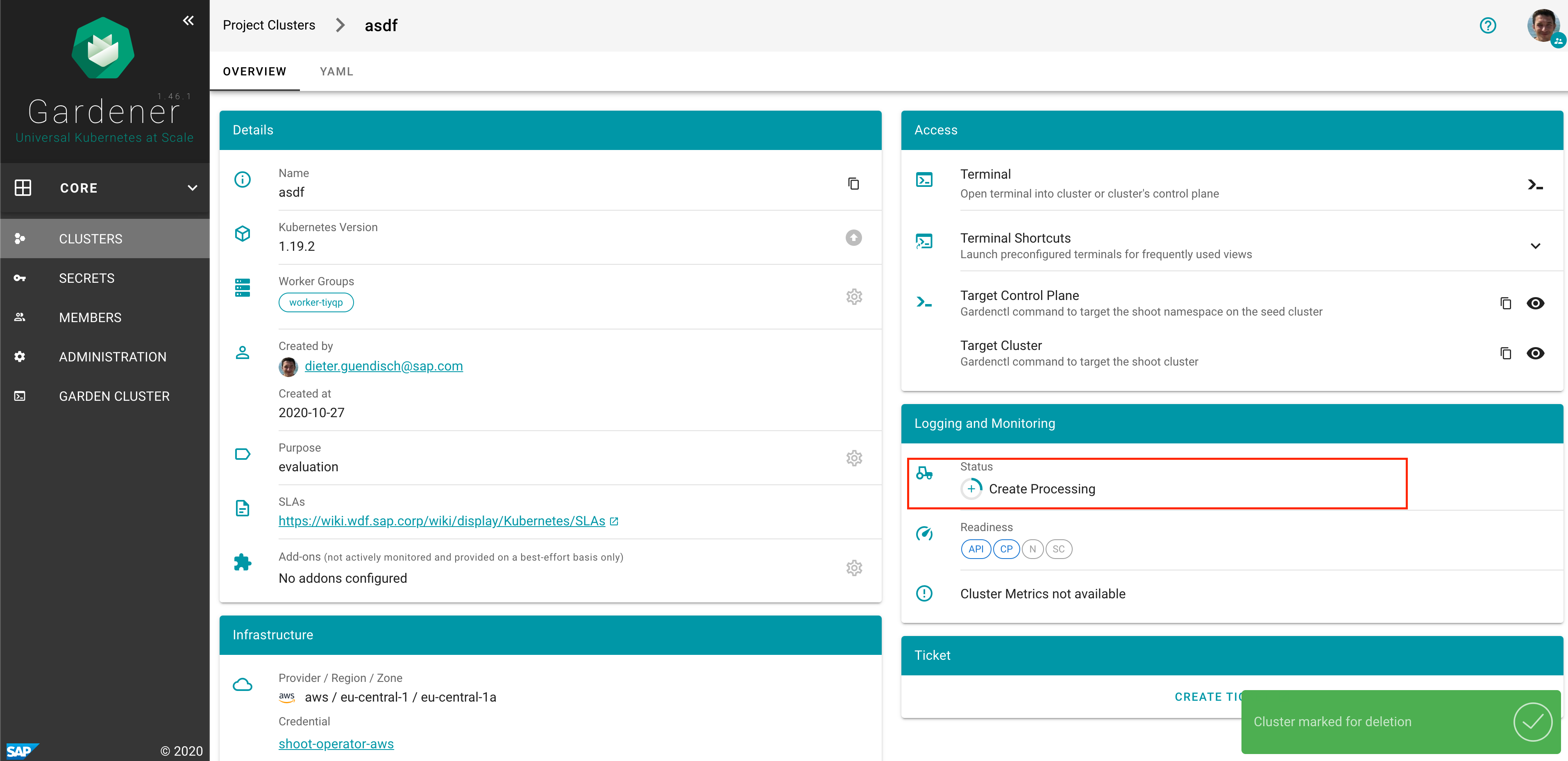Image resolution: width=1568 pixels, height=761 pixels.
Task: Navigate back via Project Clusters breadcrumb
Action: coord(269,25)
